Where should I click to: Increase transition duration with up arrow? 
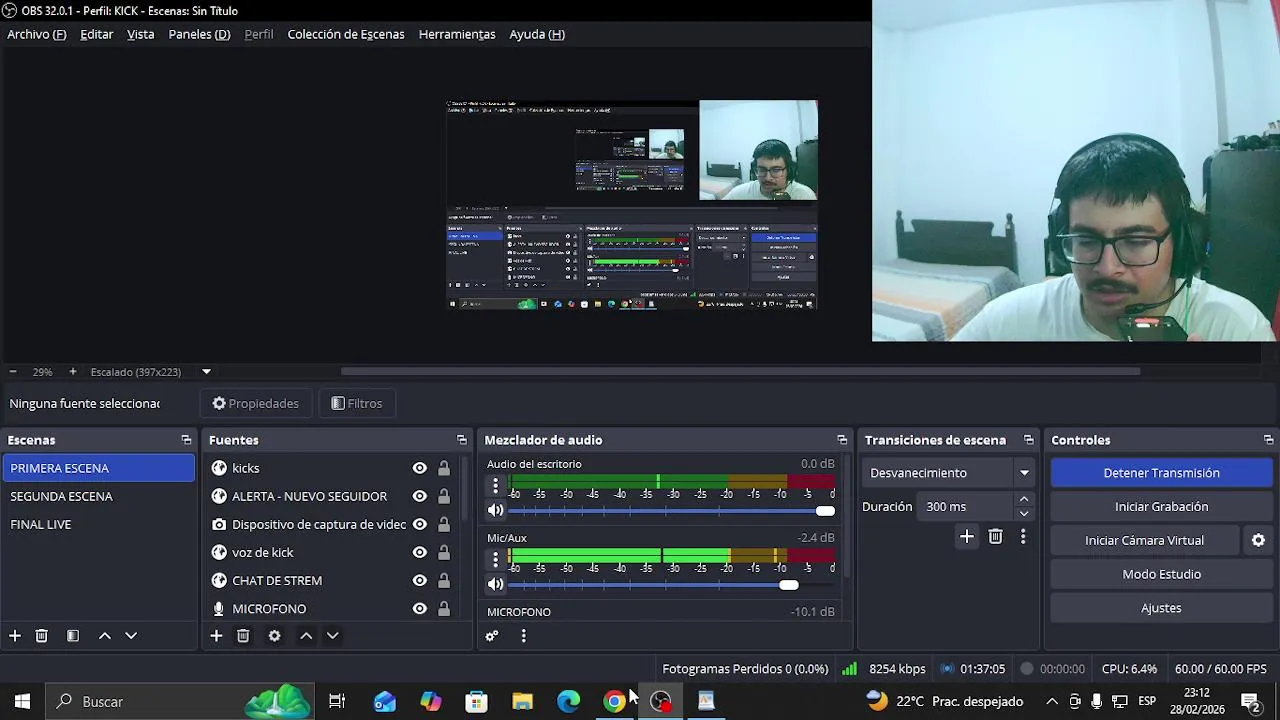tap(1024, 500)
